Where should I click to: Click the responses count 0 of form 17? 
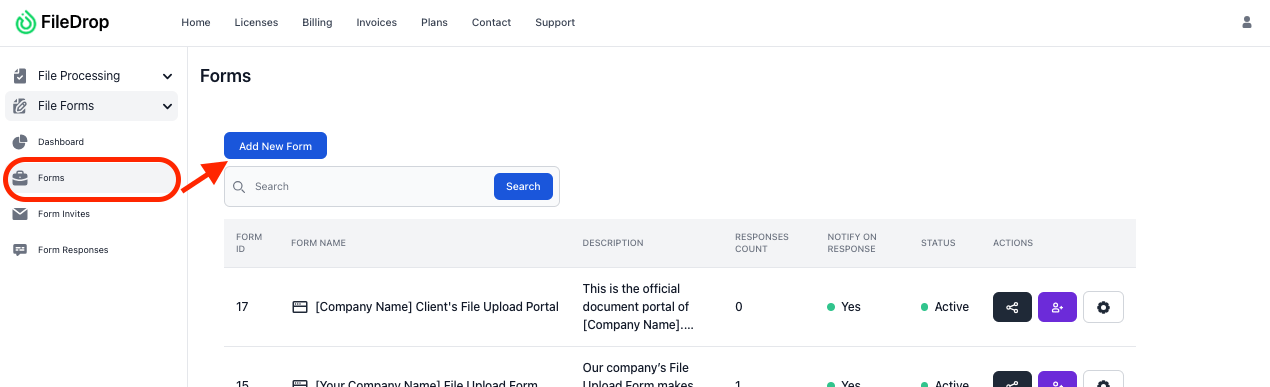pos(739,307)
